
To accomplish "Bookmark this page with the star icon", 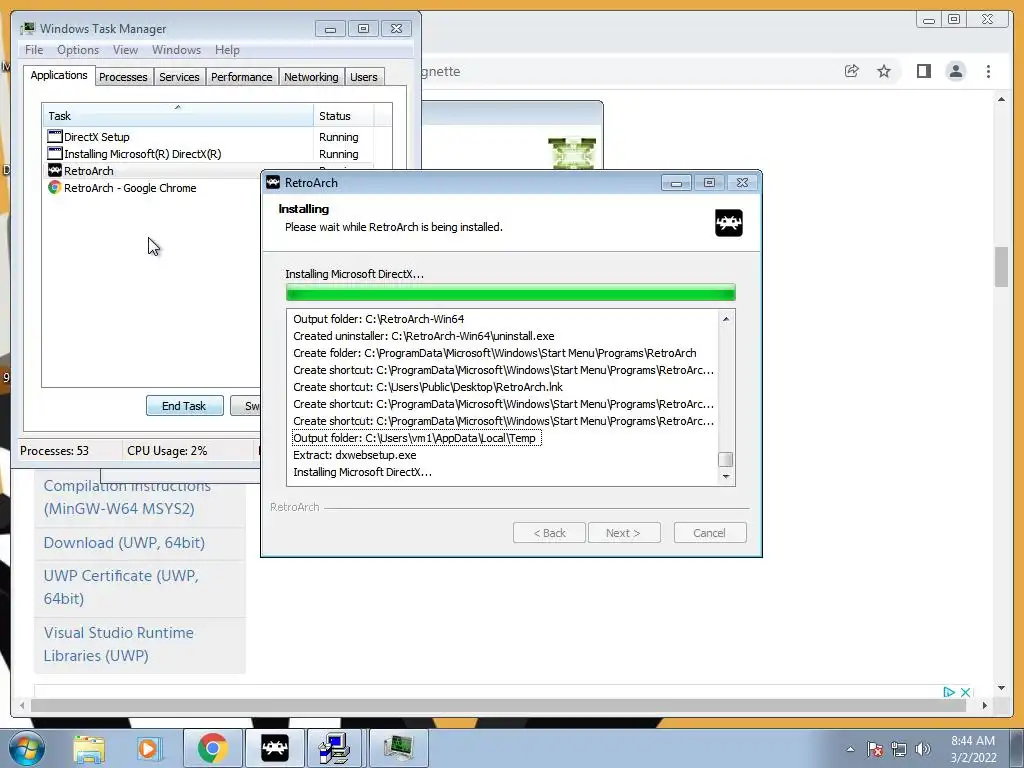I will (884, 71).
